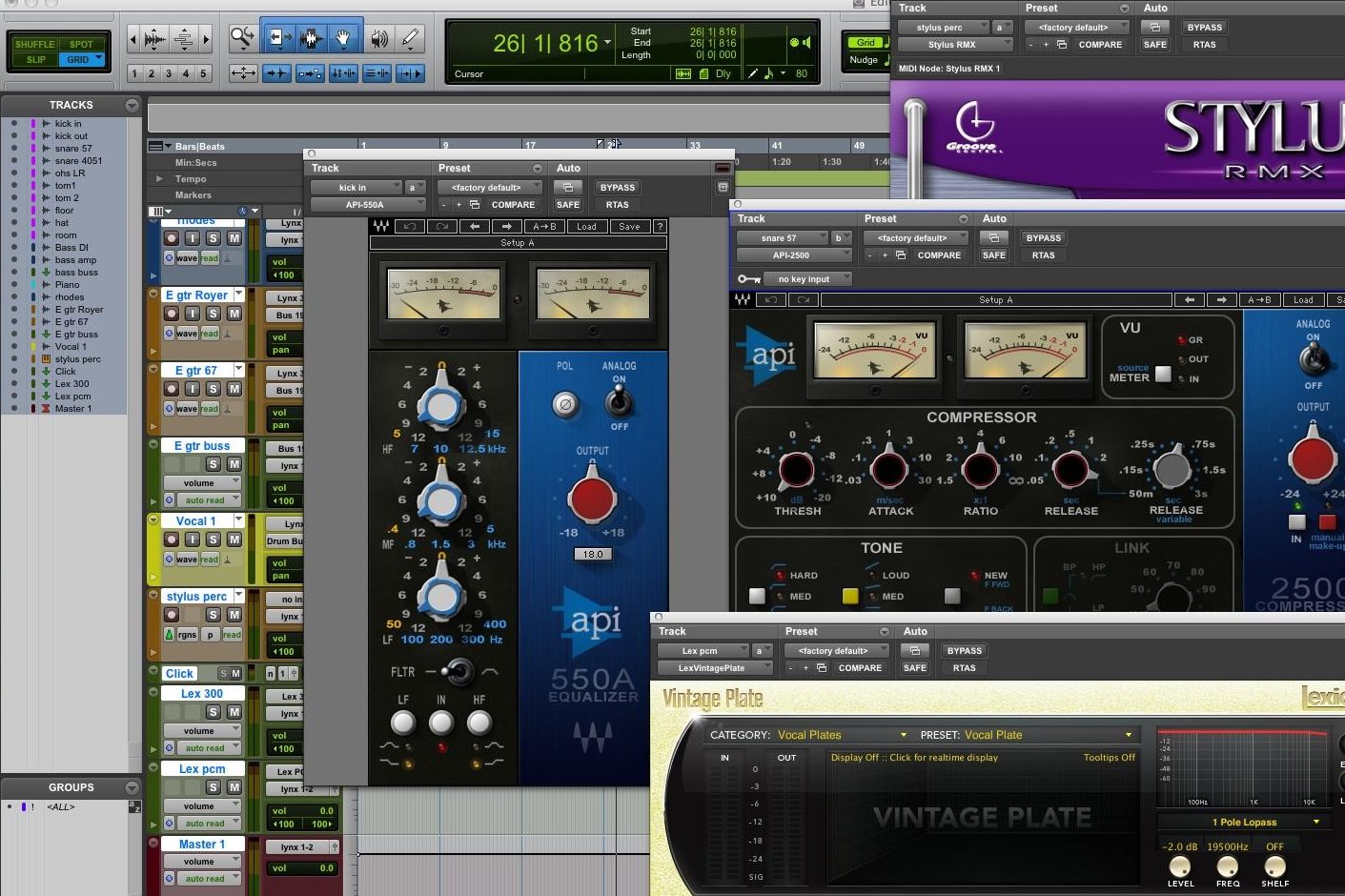Open help question mark in API-550A

(x=660, y=227)
